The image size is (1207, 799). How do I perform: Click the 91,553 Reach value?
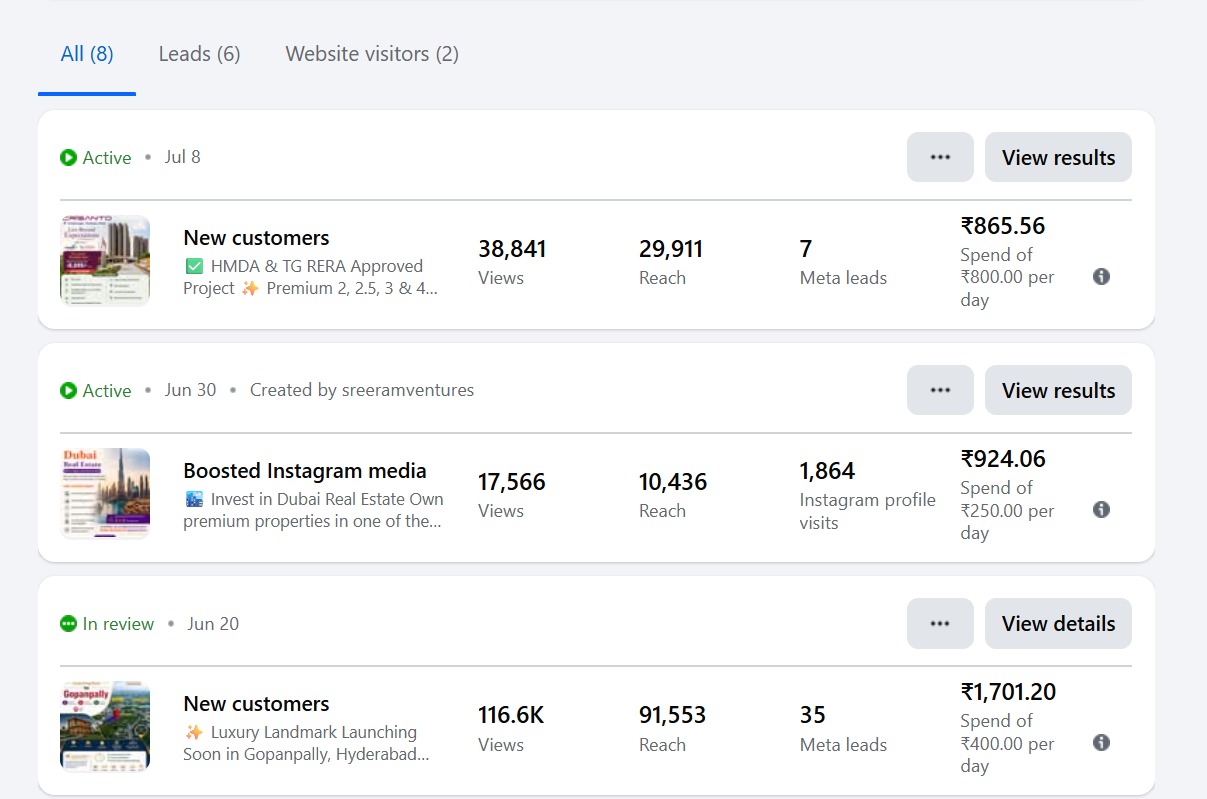[672, 715]
